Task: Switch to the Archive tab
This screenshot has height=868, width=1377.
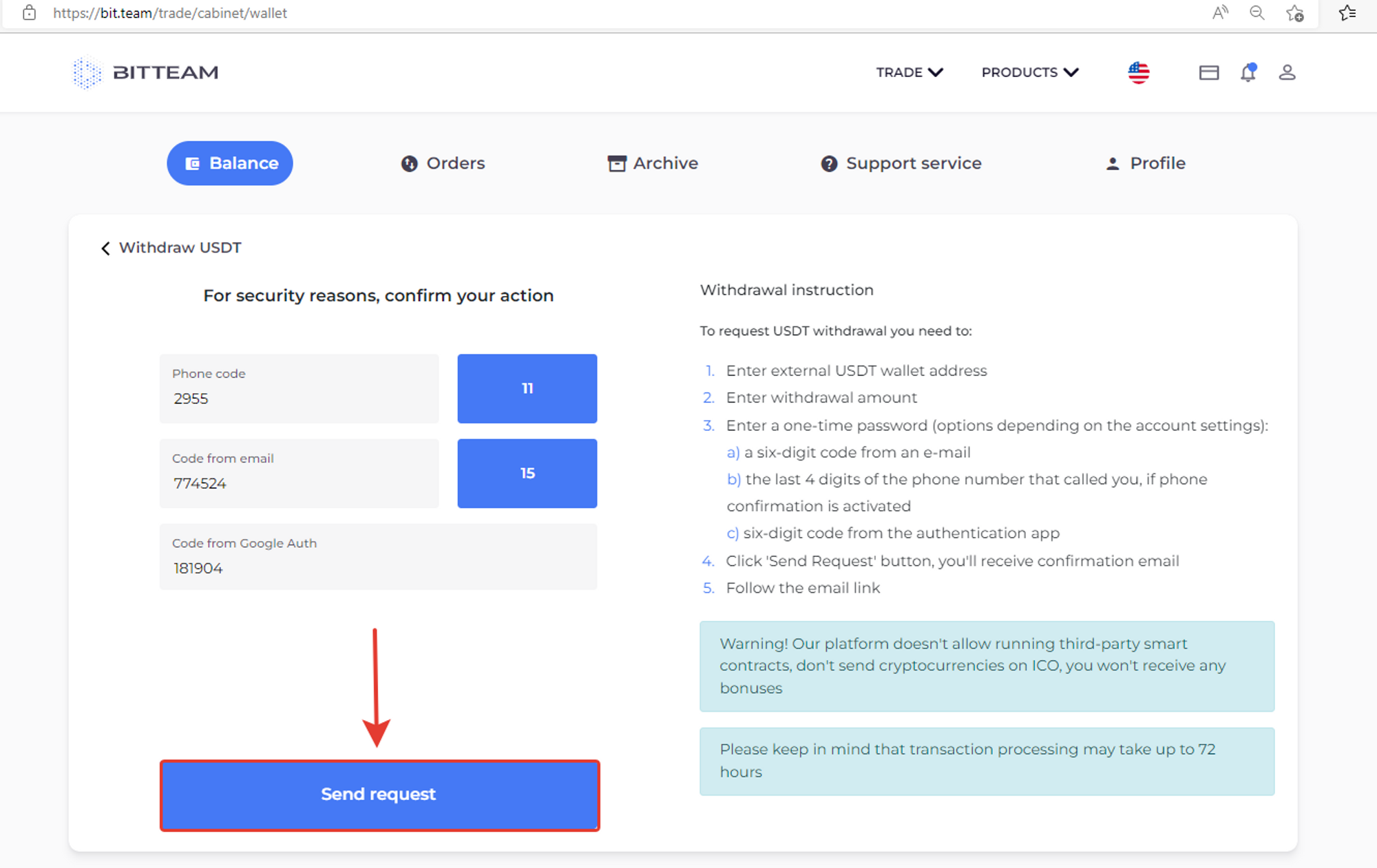Action: [653, 163]
